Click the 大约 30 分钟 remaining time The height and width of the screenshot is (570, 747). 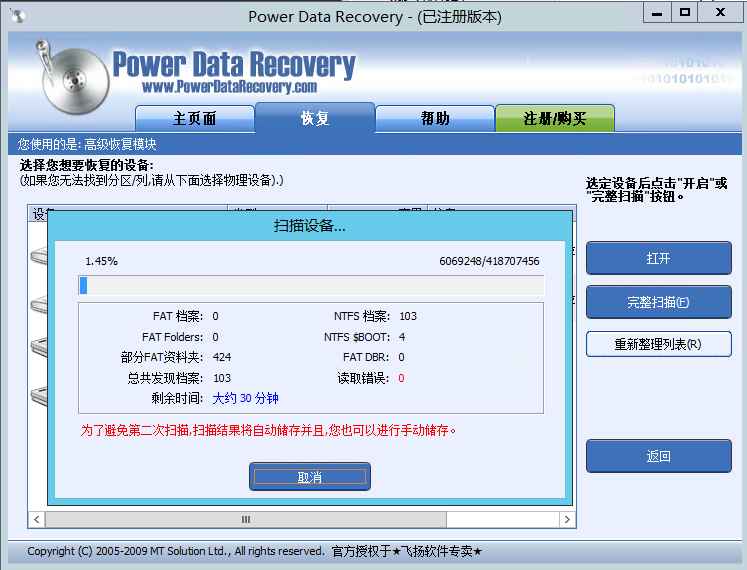click(245, 398)
